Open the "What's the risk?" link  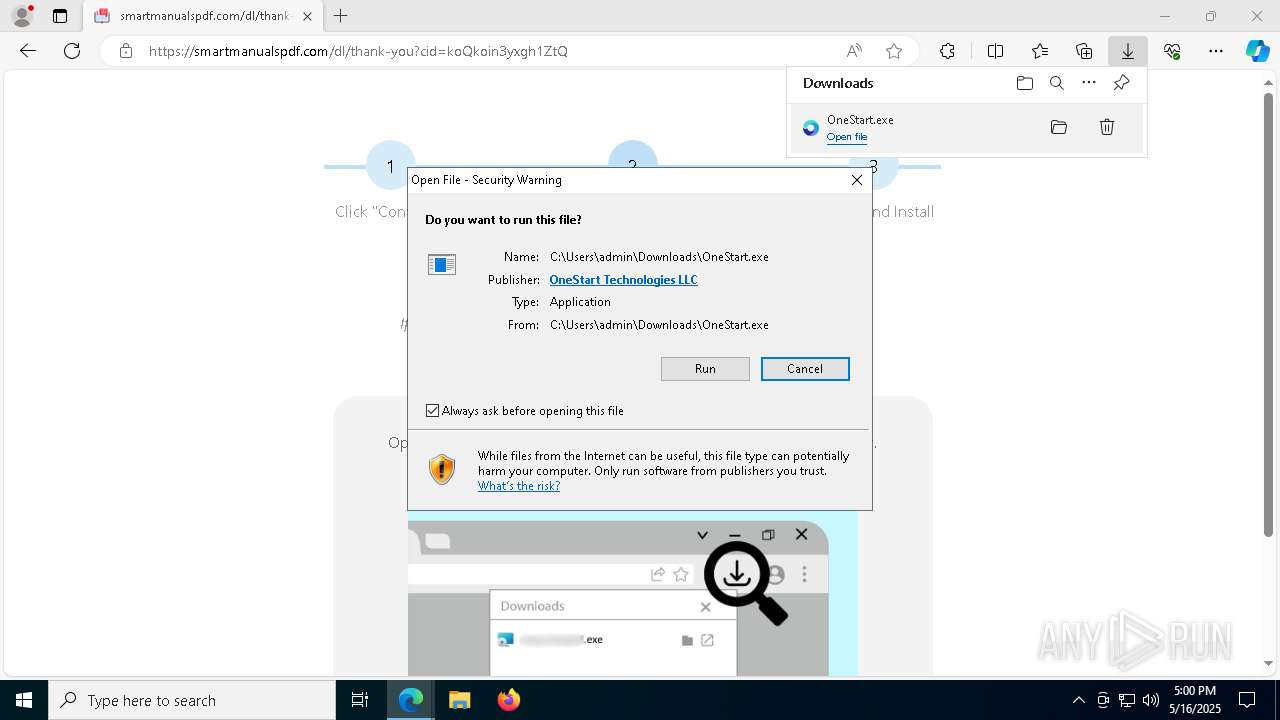tap(519, 486)
